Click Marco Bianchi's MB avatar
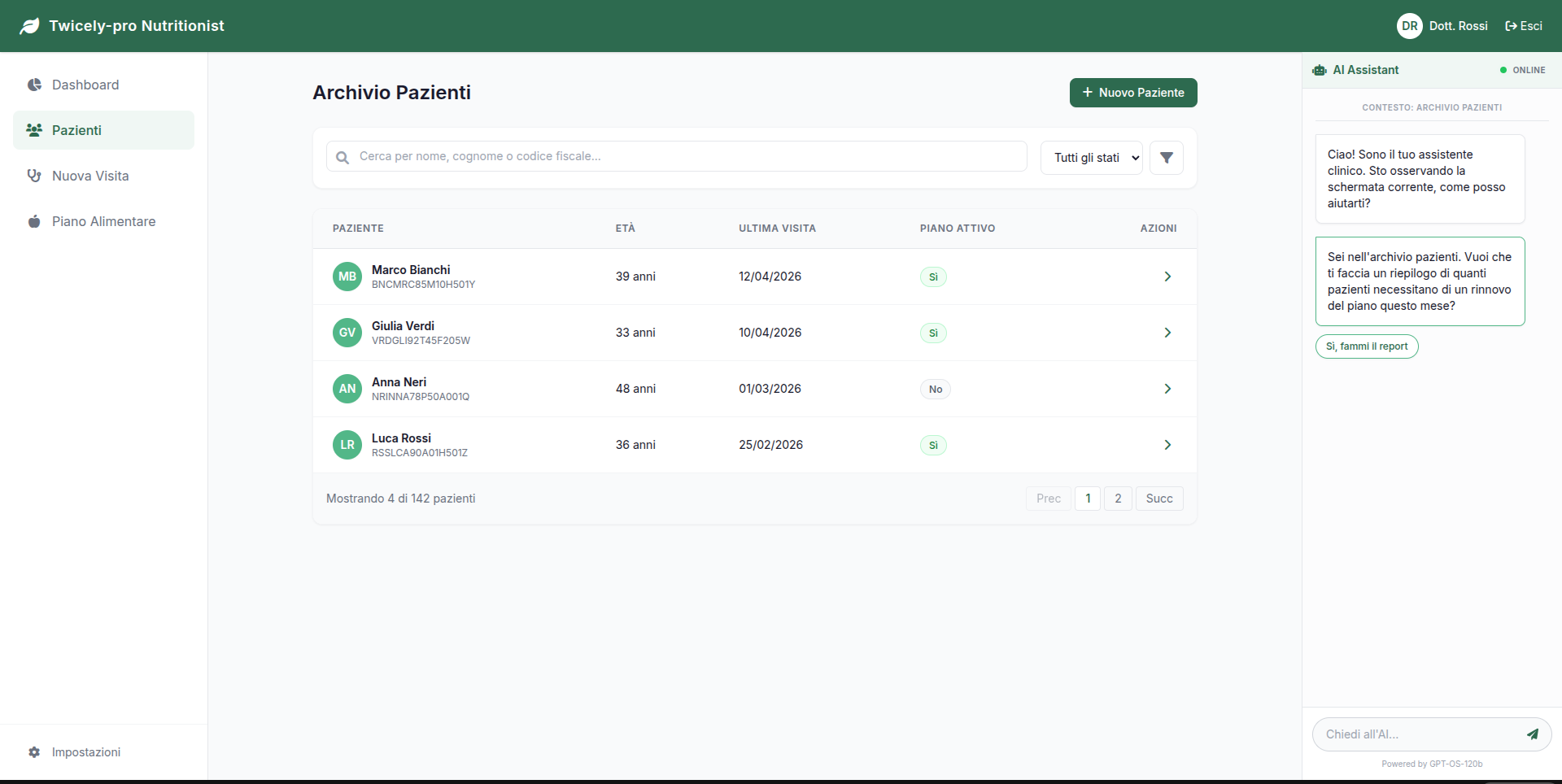 click(x=347, y=277)
